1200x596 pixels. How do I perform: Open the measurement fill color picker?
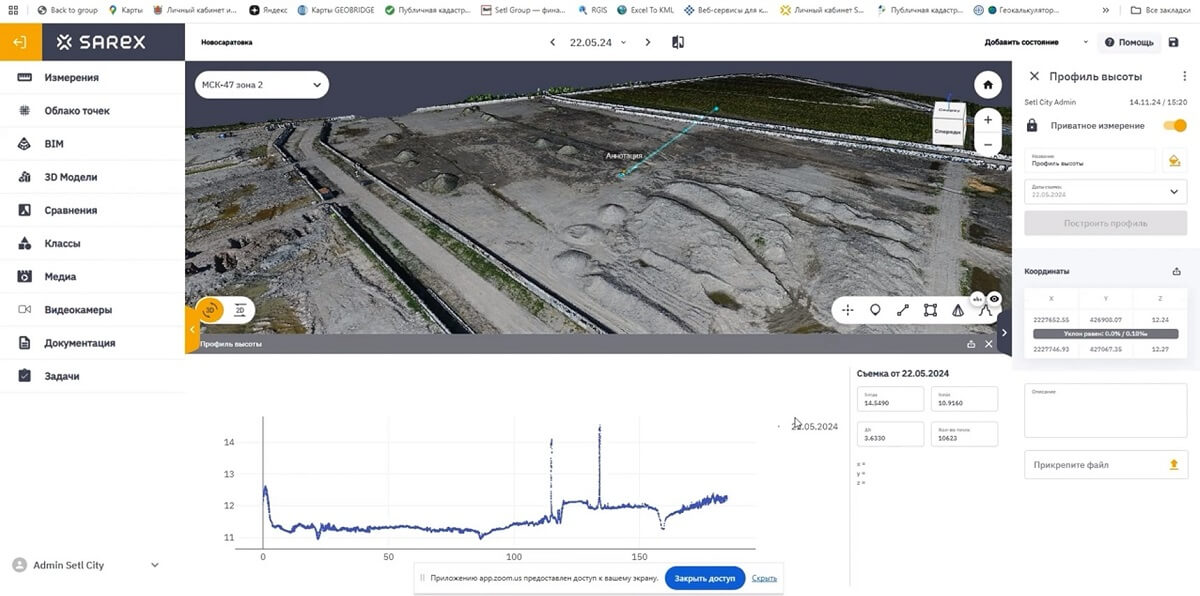pos(1174,160)
